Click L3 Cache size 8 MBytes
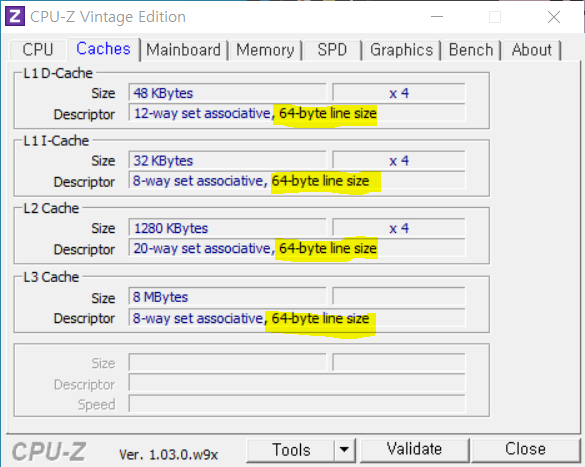Image resolution: width=585 pixels, height=467 pixels. (x=228, y=297)
